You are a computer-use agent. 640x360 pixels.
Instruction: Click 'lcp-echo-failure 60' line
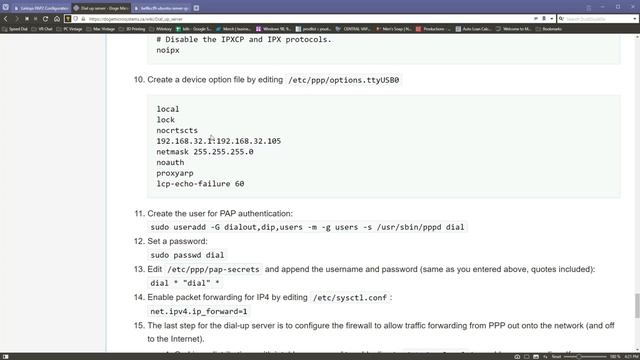point(200,184)
